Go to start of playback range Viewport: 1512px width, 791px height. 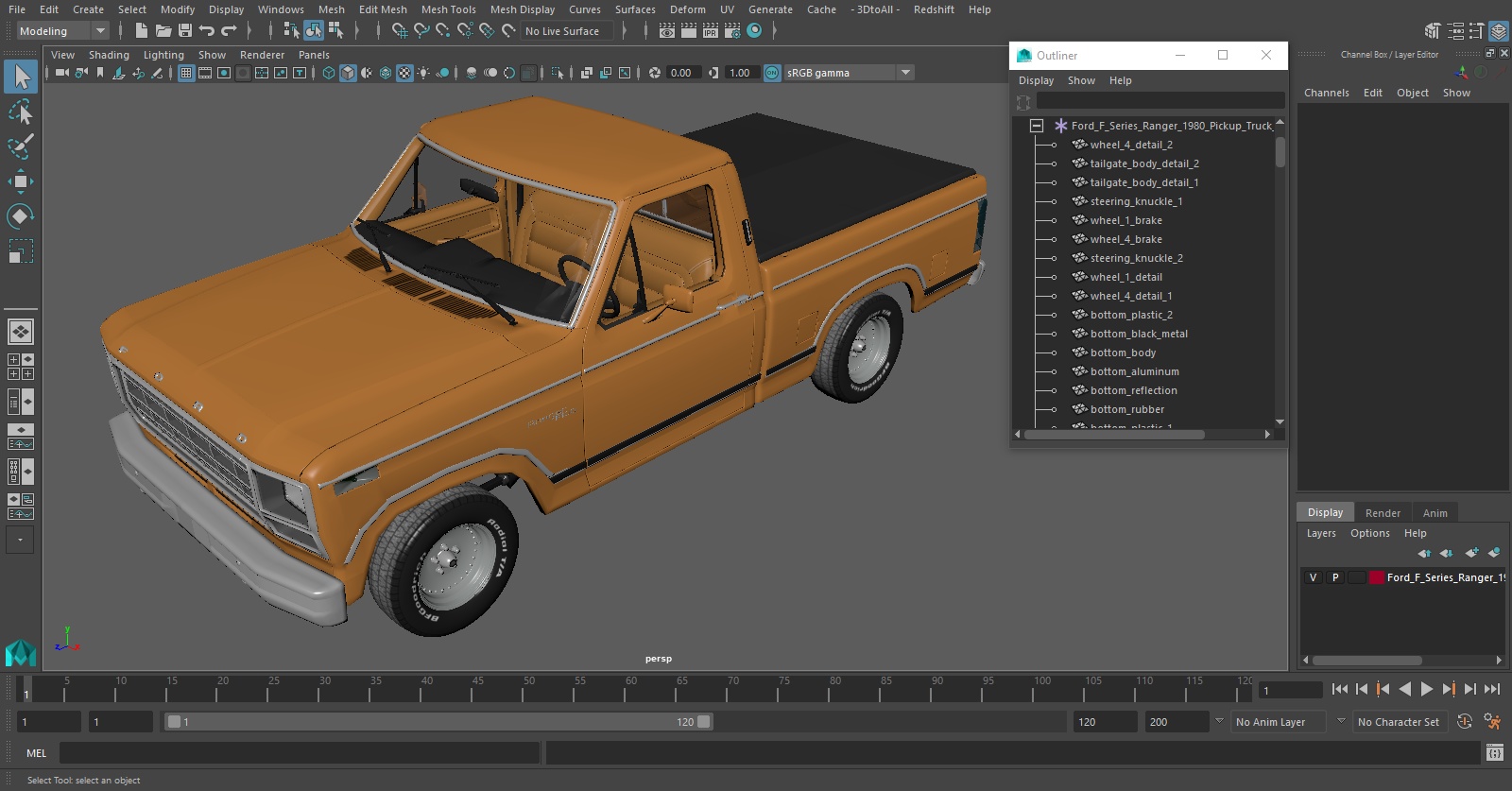click(x=1340, y=689)
